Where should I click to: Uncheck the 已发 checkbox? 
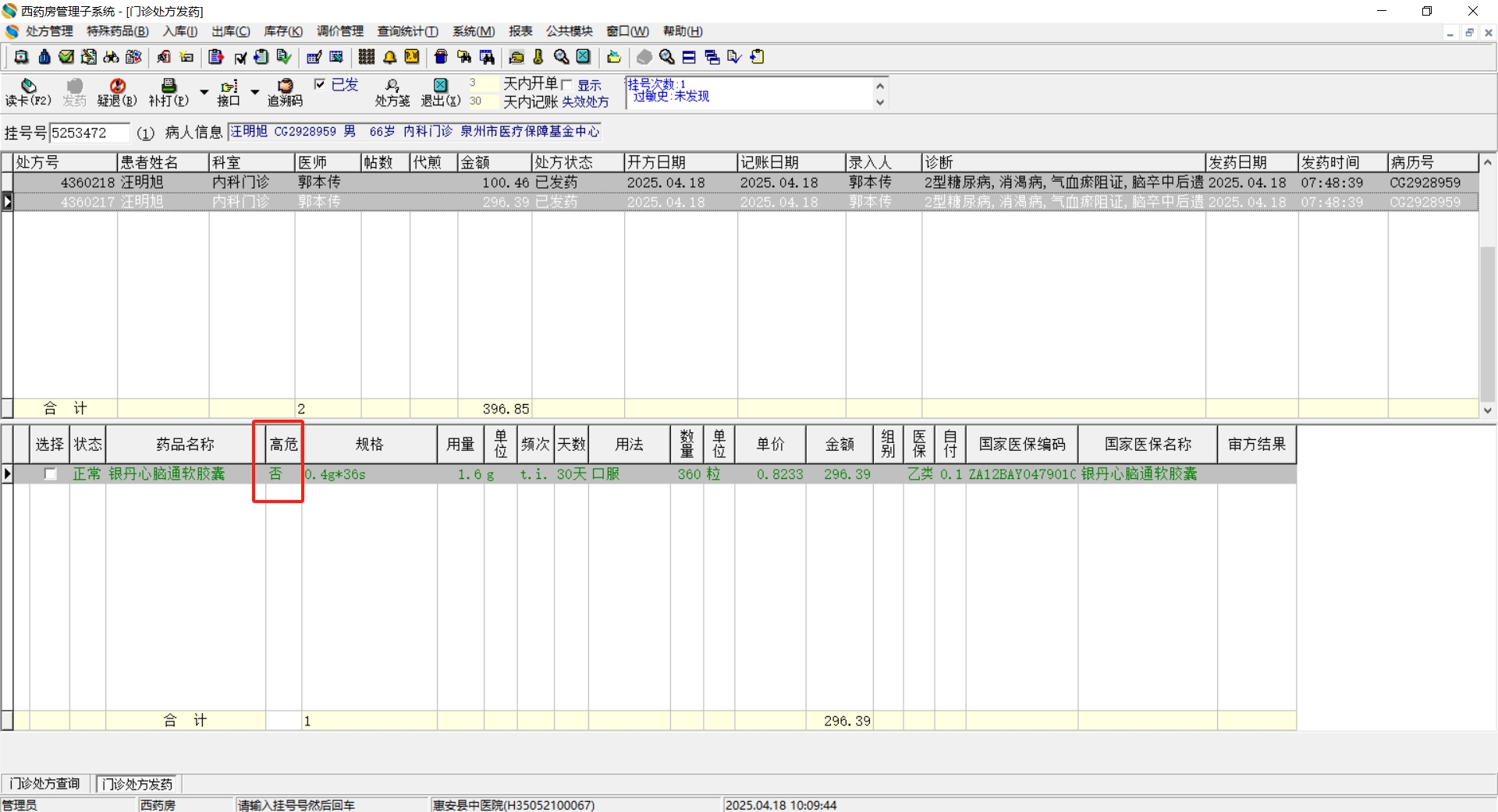[320, 84]
